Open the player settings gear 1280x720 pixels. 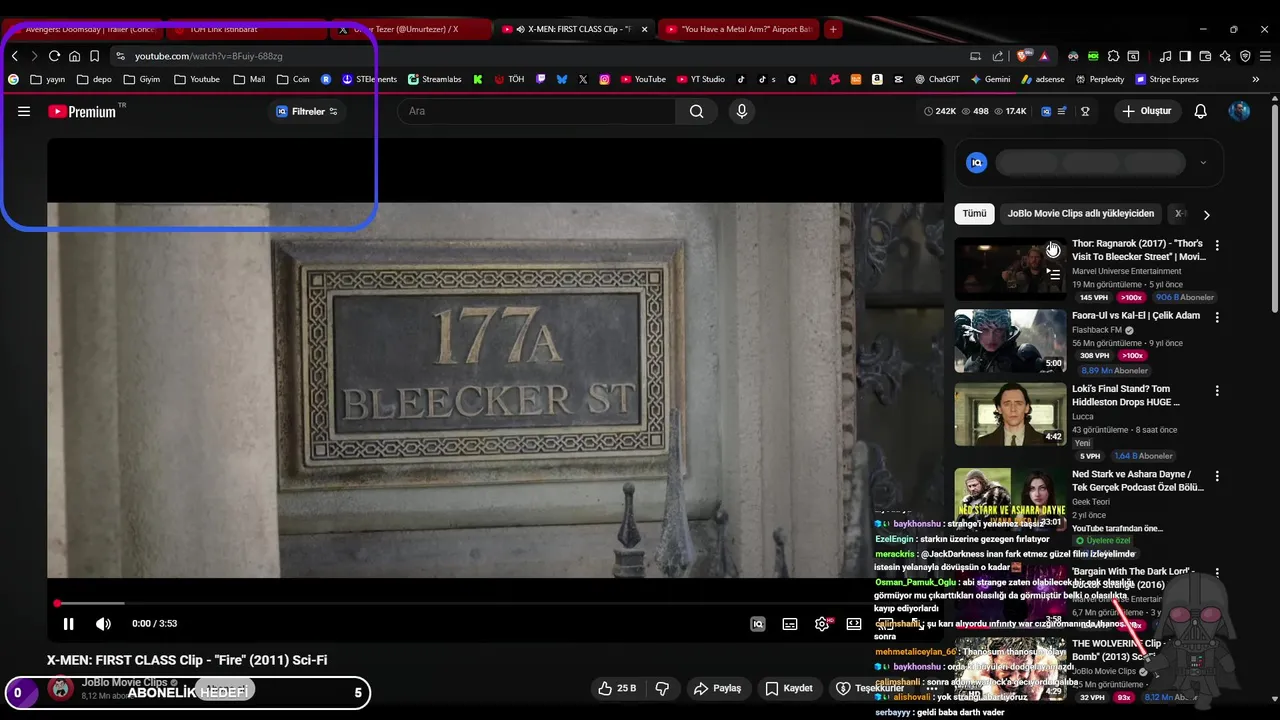click(x=822, y=624)
